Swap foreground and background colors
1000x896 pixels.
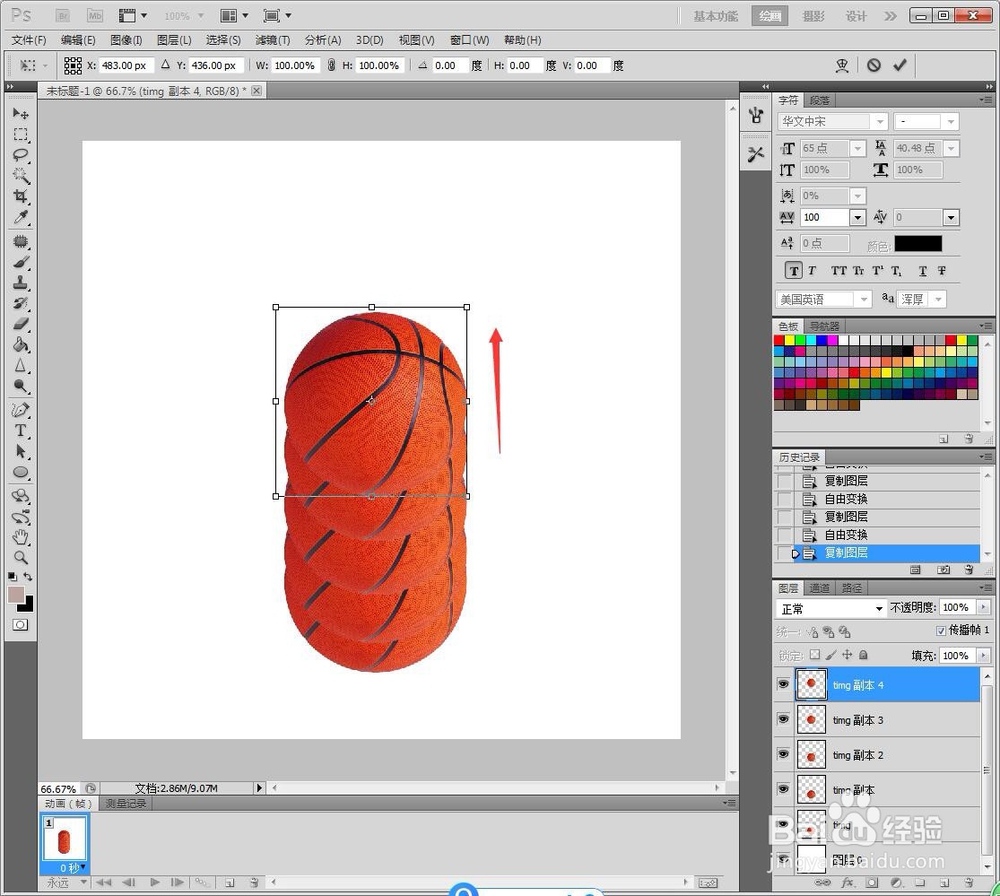pos(29,577)
